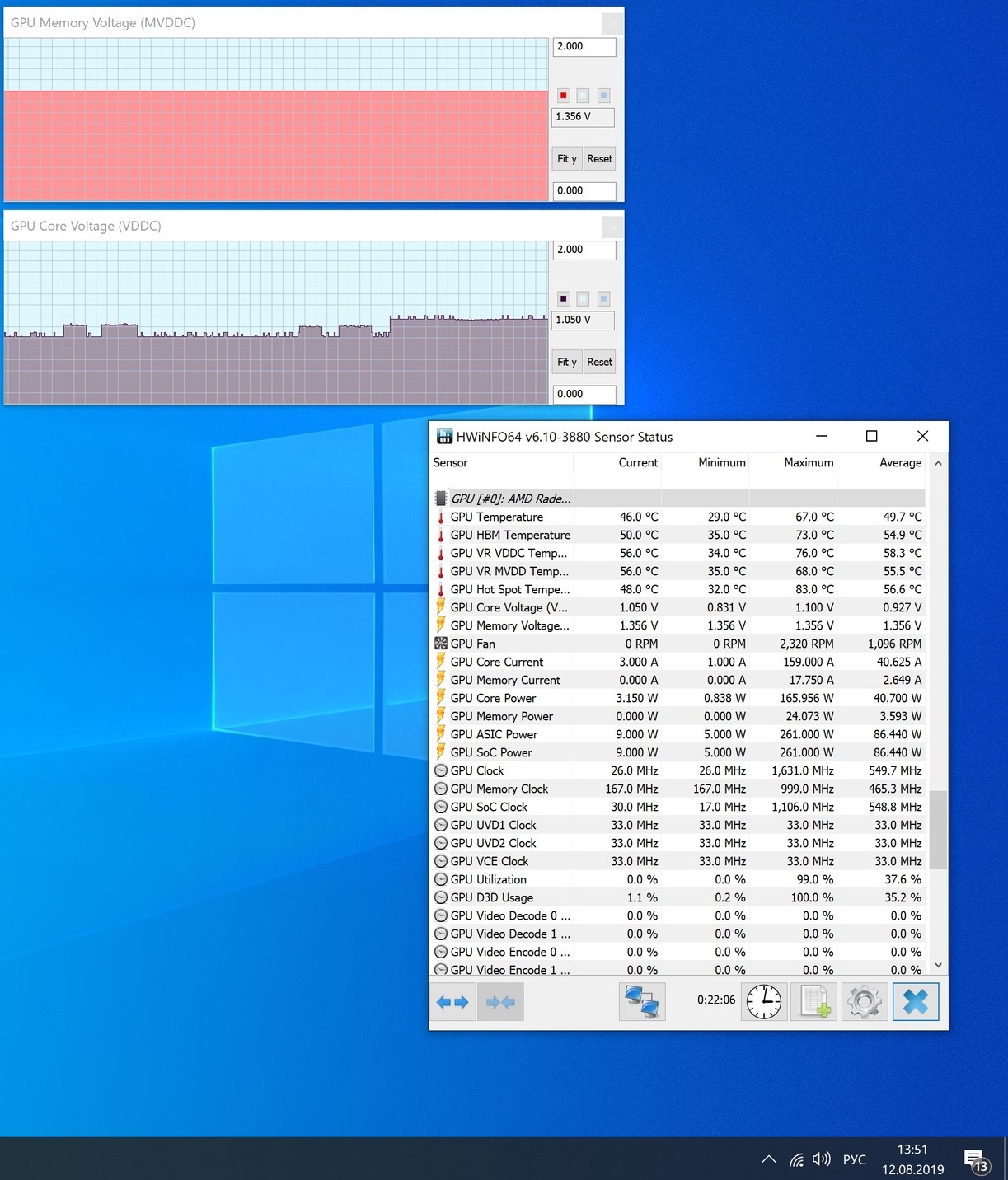
Task: Click the expand sensors arrows icon
Action: click(x=452, y=1002)
